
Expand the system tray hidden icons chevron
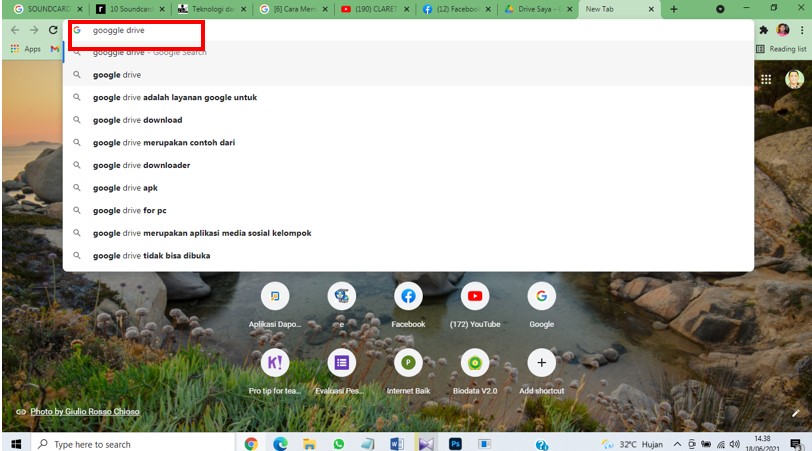[677, 444]
